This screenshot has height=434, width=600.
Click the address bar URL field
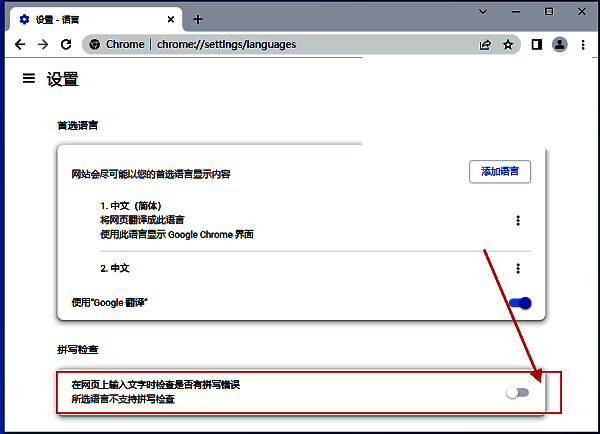tap(300, 44)
